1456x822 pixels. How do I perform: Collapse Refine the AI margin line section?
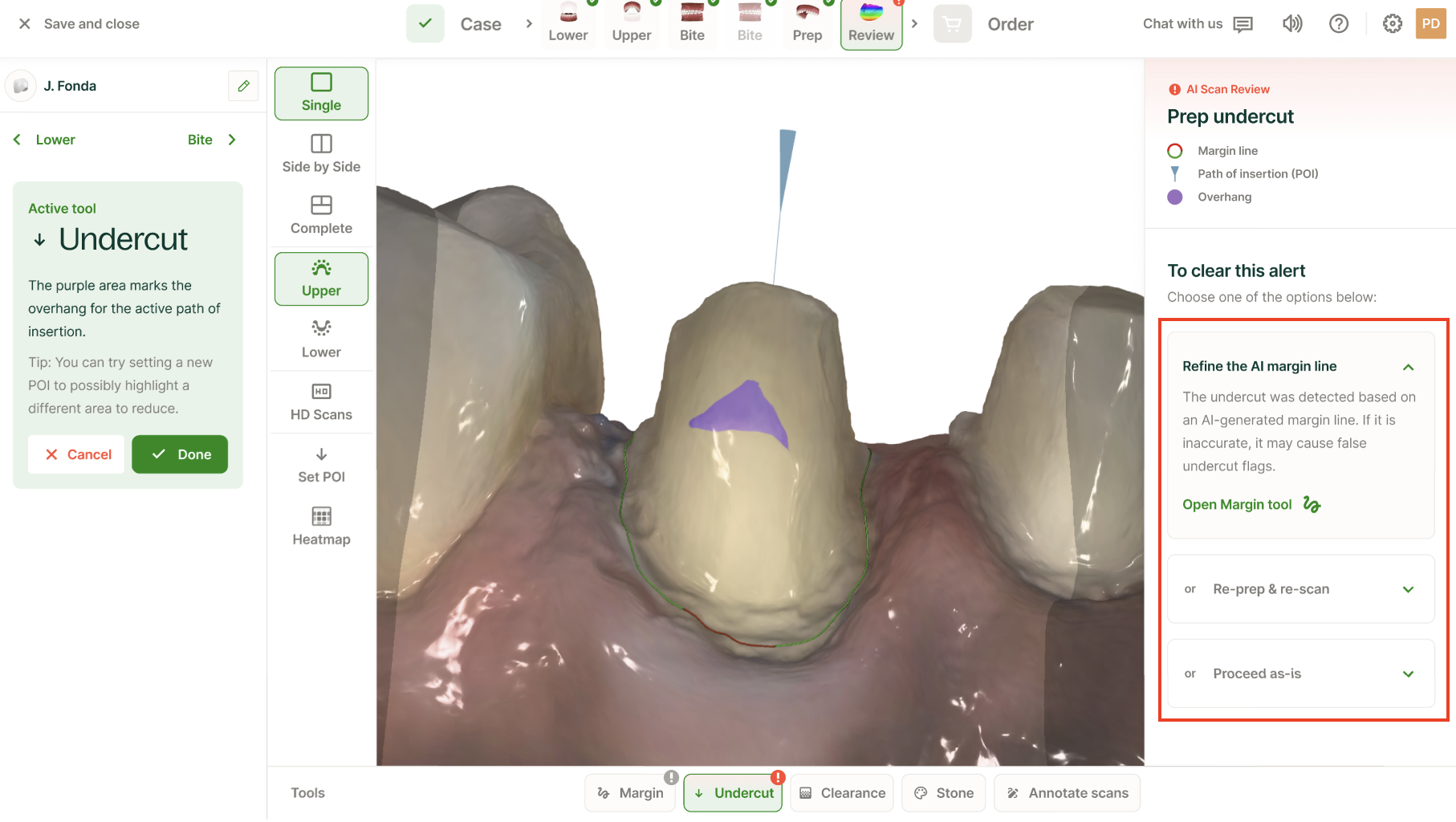(1408, 367)
